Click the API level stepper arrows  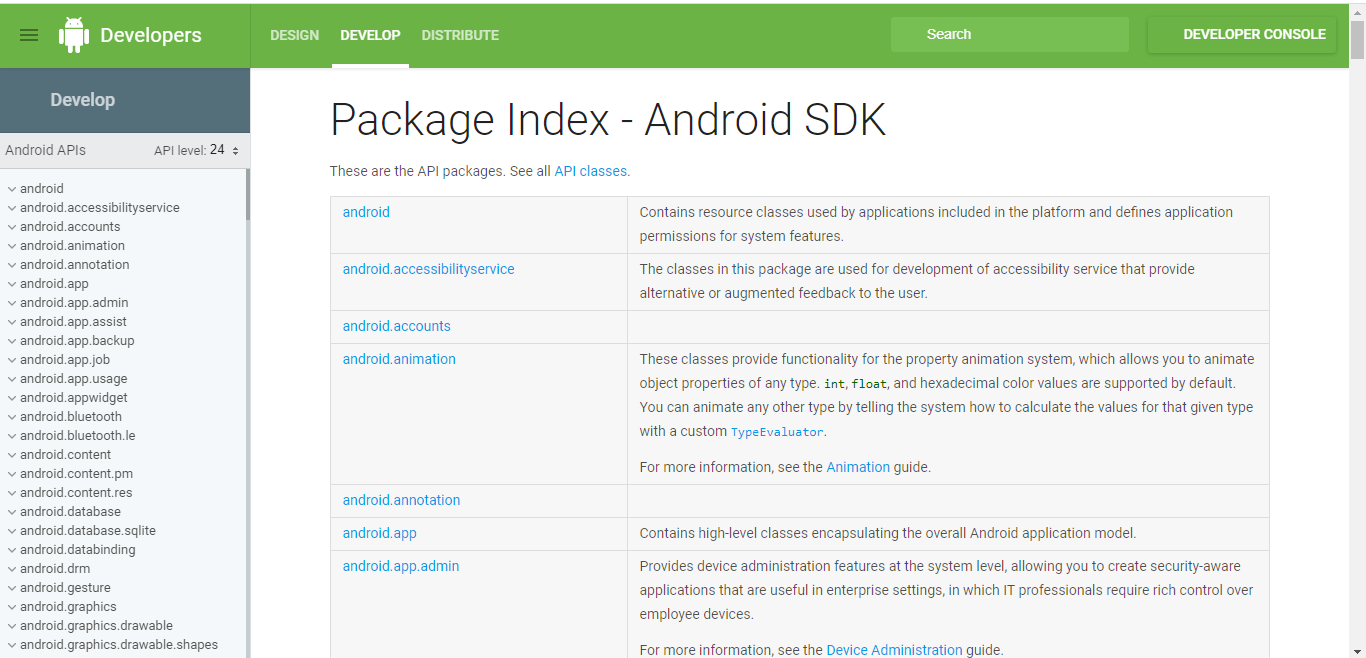click(235, 150)
